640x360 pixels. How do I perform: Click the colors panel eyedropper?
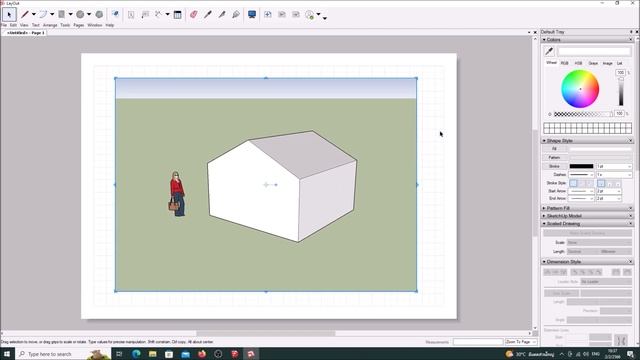click(x=549, y=51)
